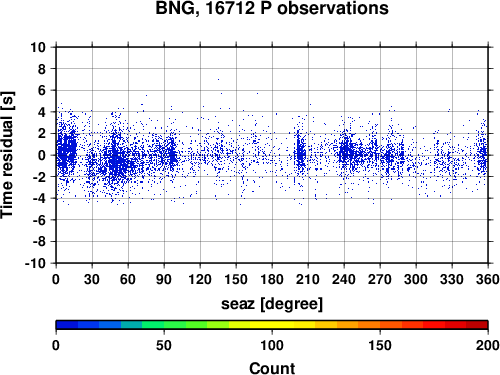
Task: Click the 360 tick label on x-axis
Action: tap(488, 279)
